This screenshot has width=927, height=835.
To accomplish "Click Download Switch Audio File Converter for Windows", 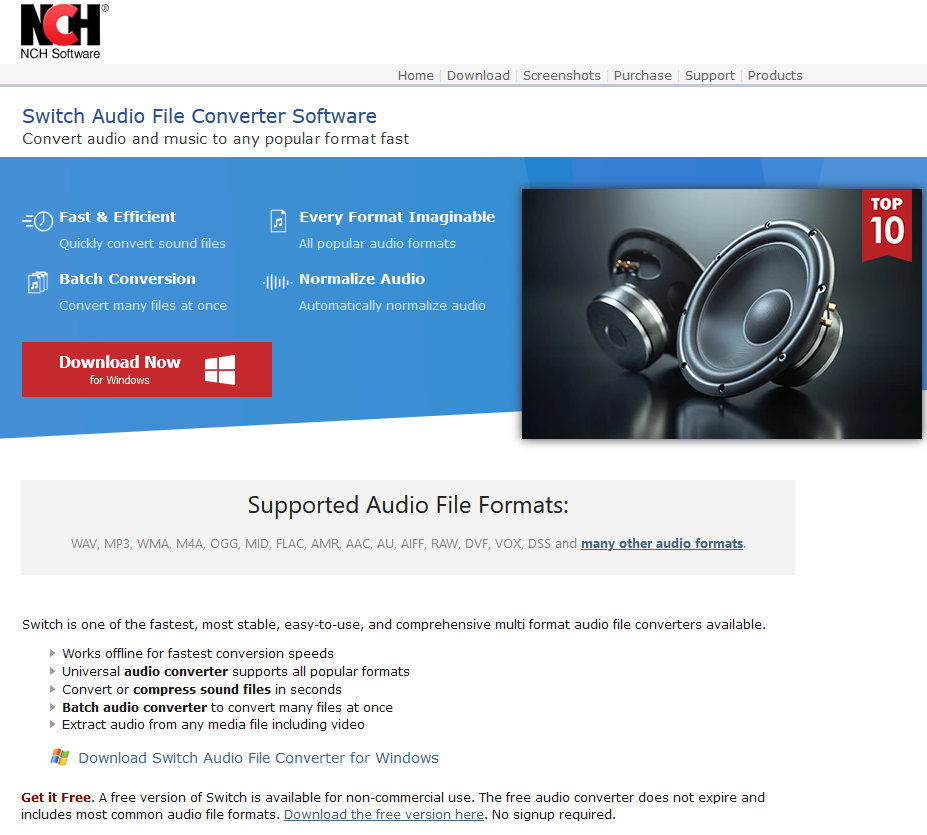I will [x=258, y=758].
